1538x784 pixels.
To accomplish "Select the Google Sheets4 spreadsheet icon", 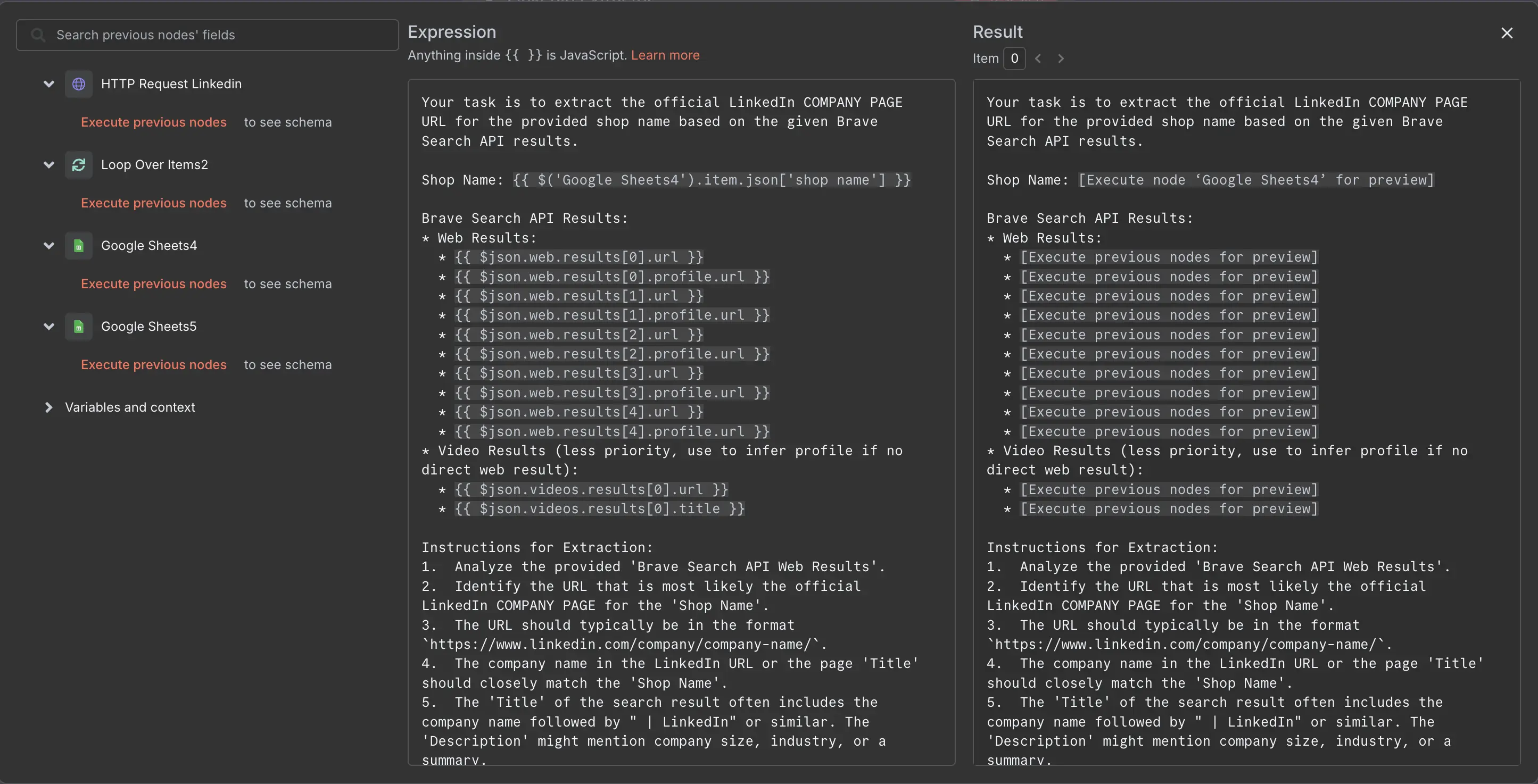I will (79, 245).
